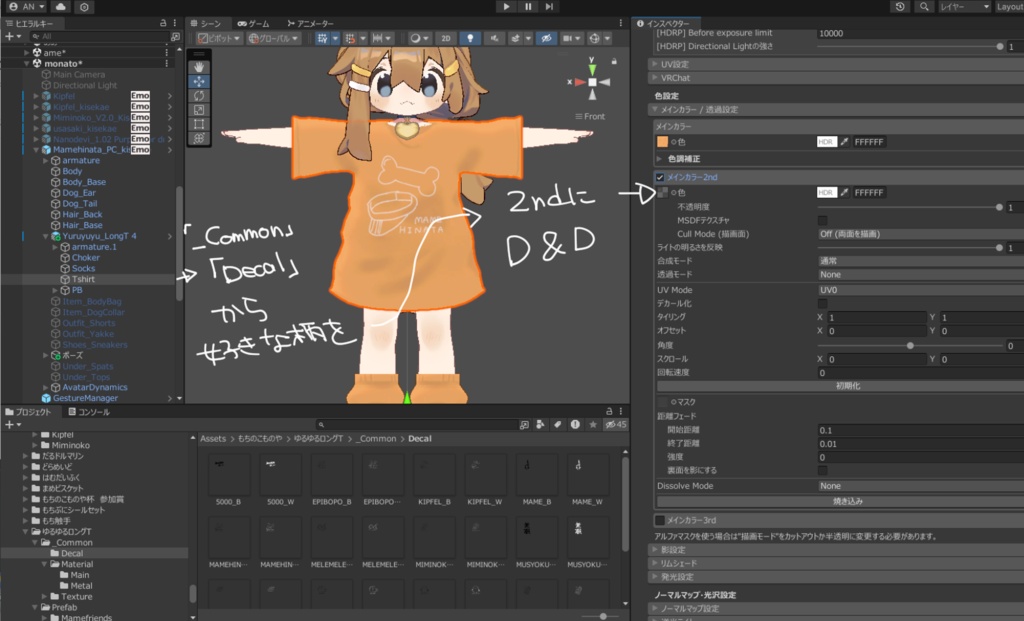Viewport: 1024px width, 621px height.
Task: Open the コンソール tab
Action: point(89,412)
